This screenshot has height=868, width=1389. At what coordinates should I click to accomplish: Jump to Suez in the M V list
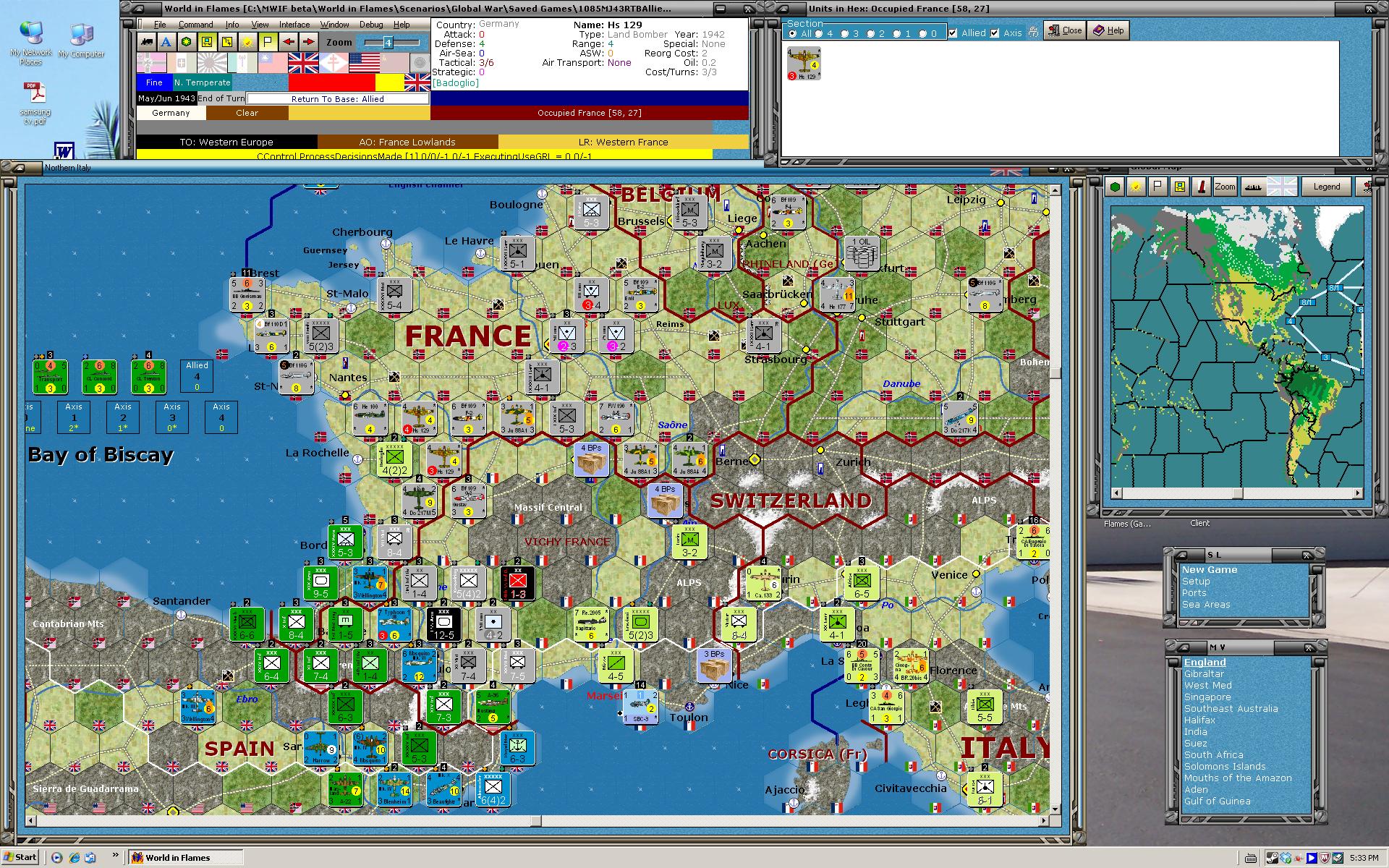tap(1195, 744)
